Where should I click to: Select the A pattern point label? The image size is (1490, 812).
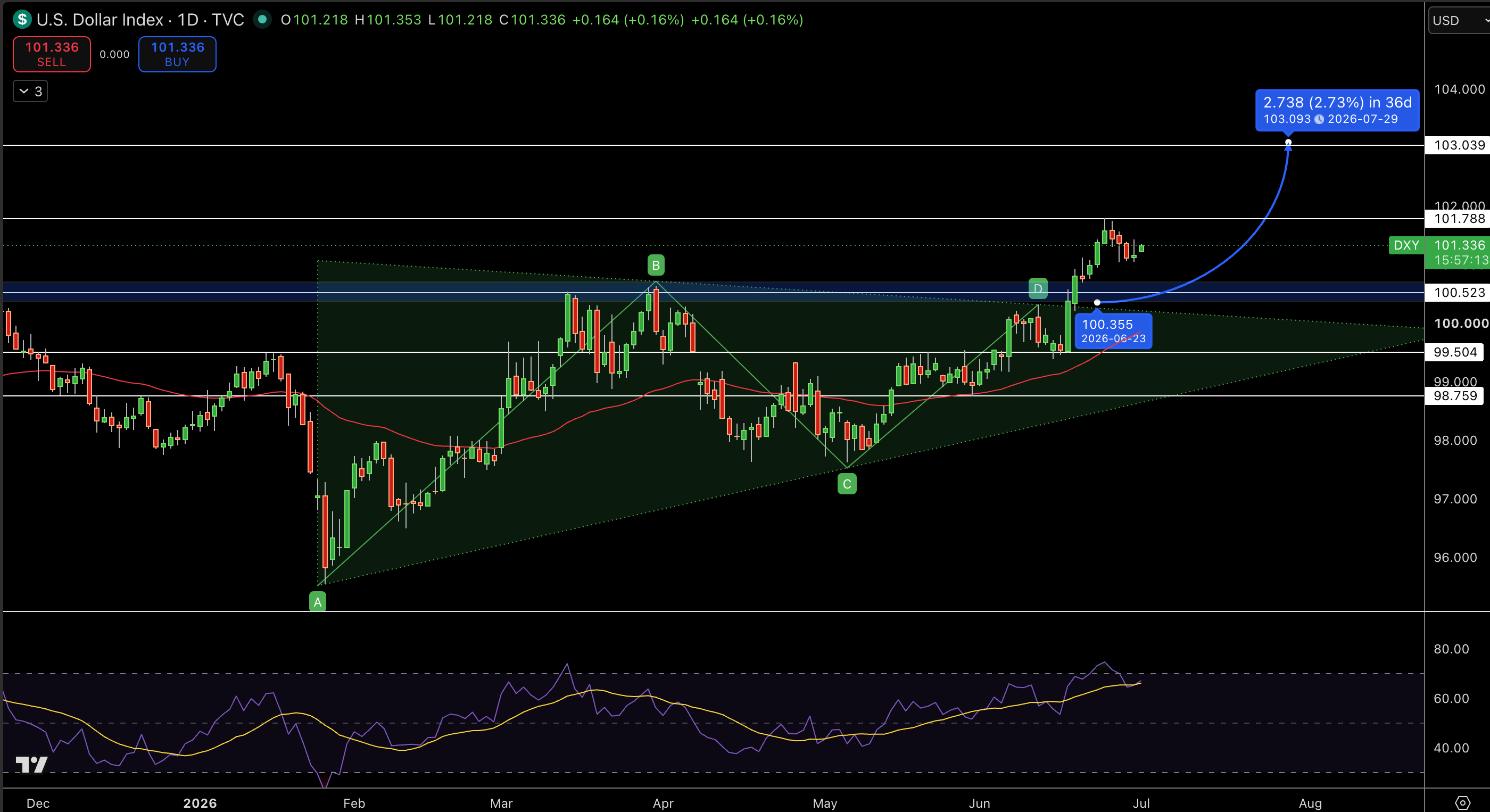[x=318, y=602]
